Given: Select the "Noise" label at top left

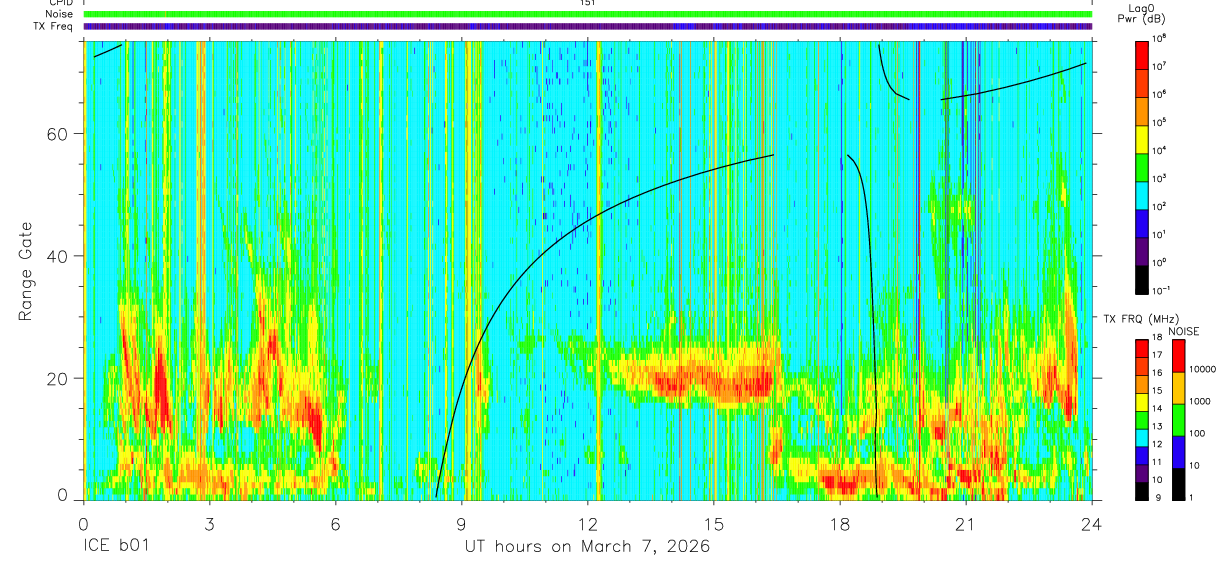Looking at the screenshot, I should [x=59, y=14].
